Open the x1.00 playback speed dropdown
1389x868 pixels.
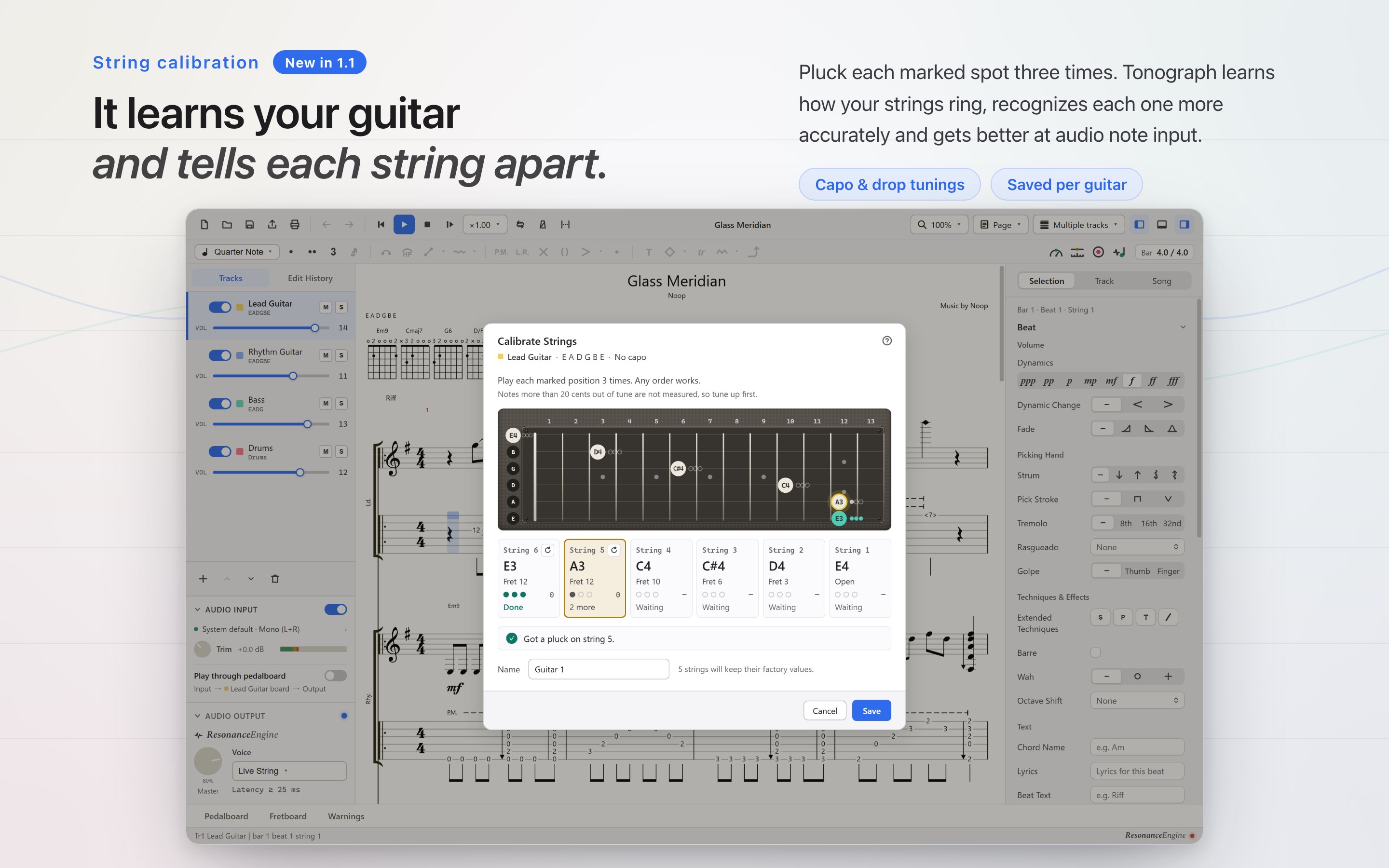(x=485, y=224)
